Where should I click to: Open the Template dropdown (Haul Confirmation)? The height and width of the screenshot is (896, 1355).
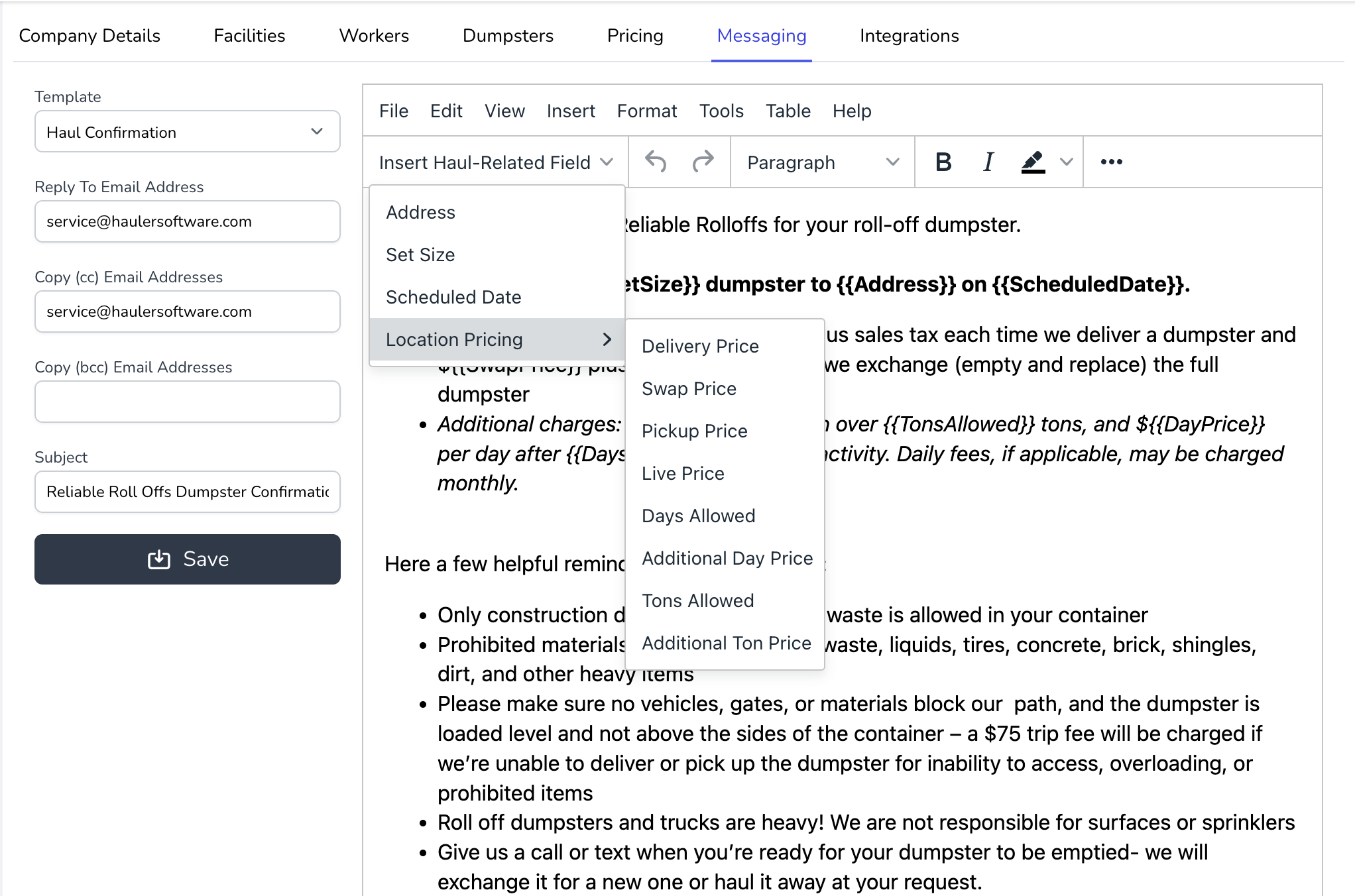click(x=188, y=132)
